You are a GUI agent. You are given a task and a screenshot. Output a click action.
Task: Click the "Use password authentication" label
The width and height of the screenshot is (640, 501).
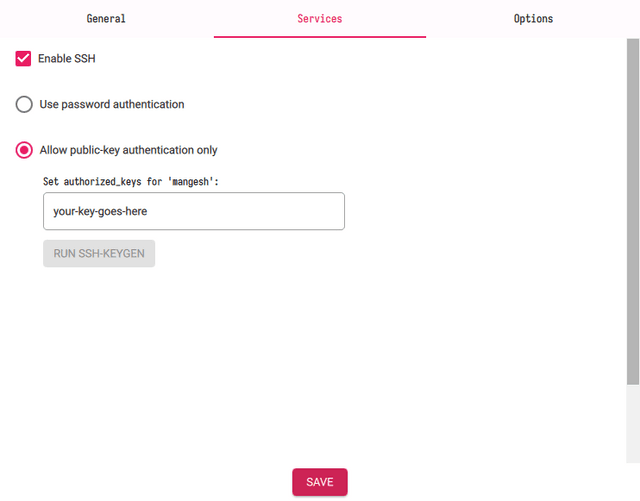coord(112,104)
